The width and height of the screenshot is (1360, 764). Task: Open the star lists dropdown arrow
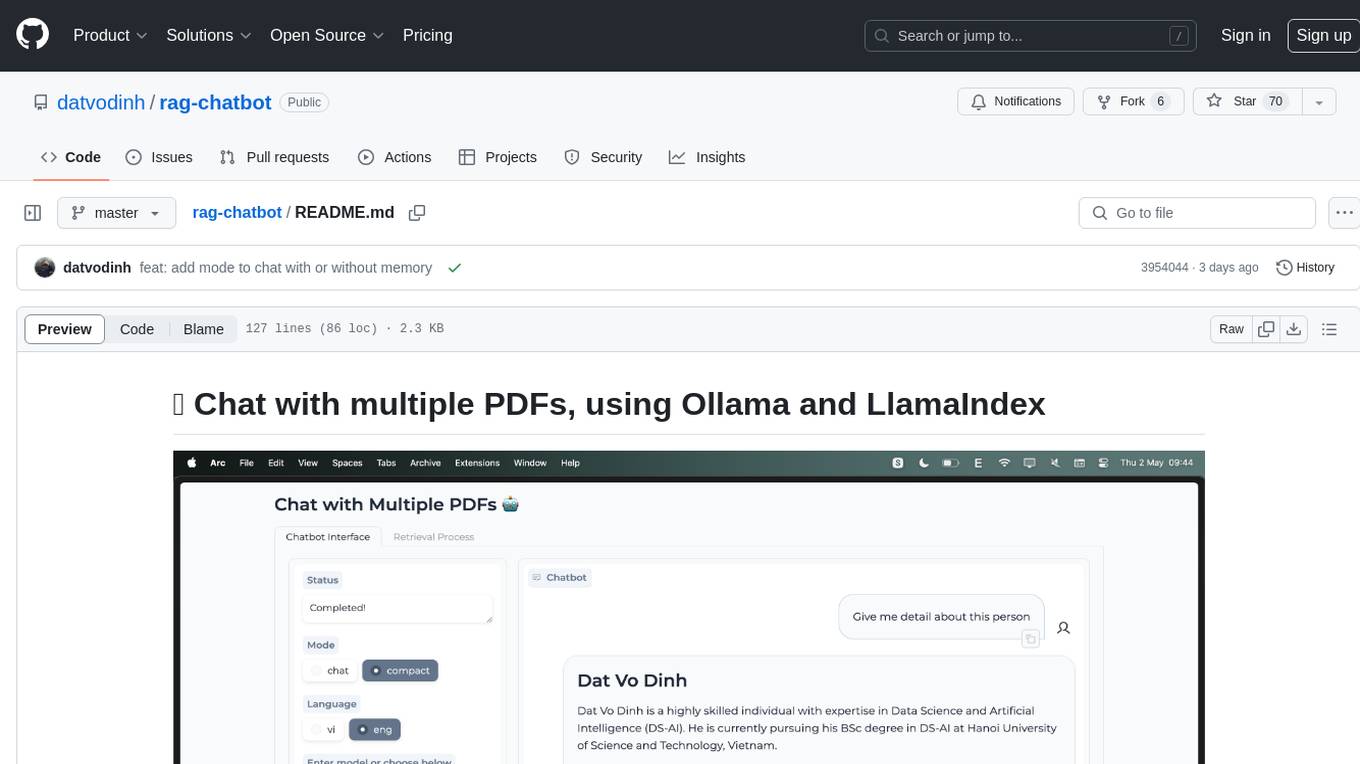[1319, 102]
